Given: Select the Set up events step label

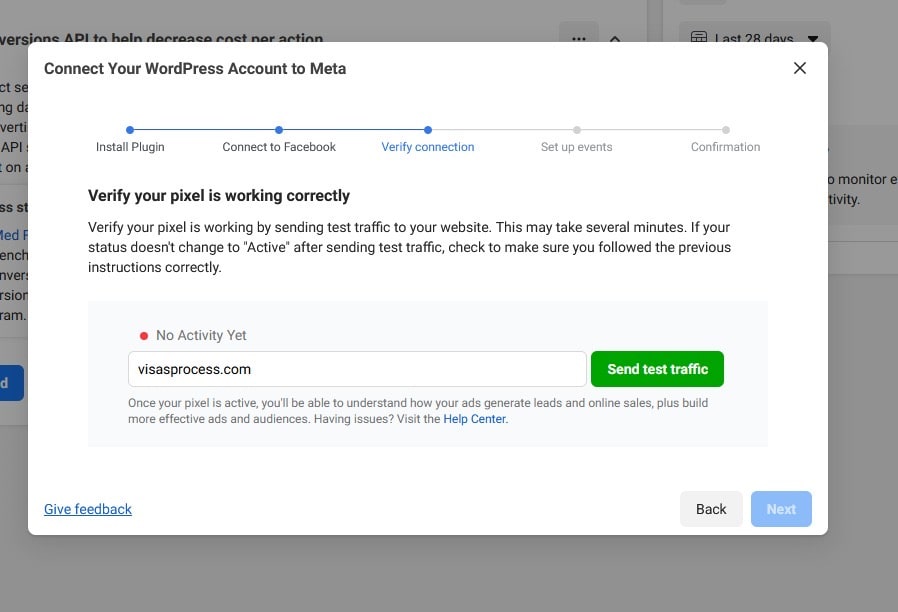Looking at the screenshot, I should pos(576,147).
